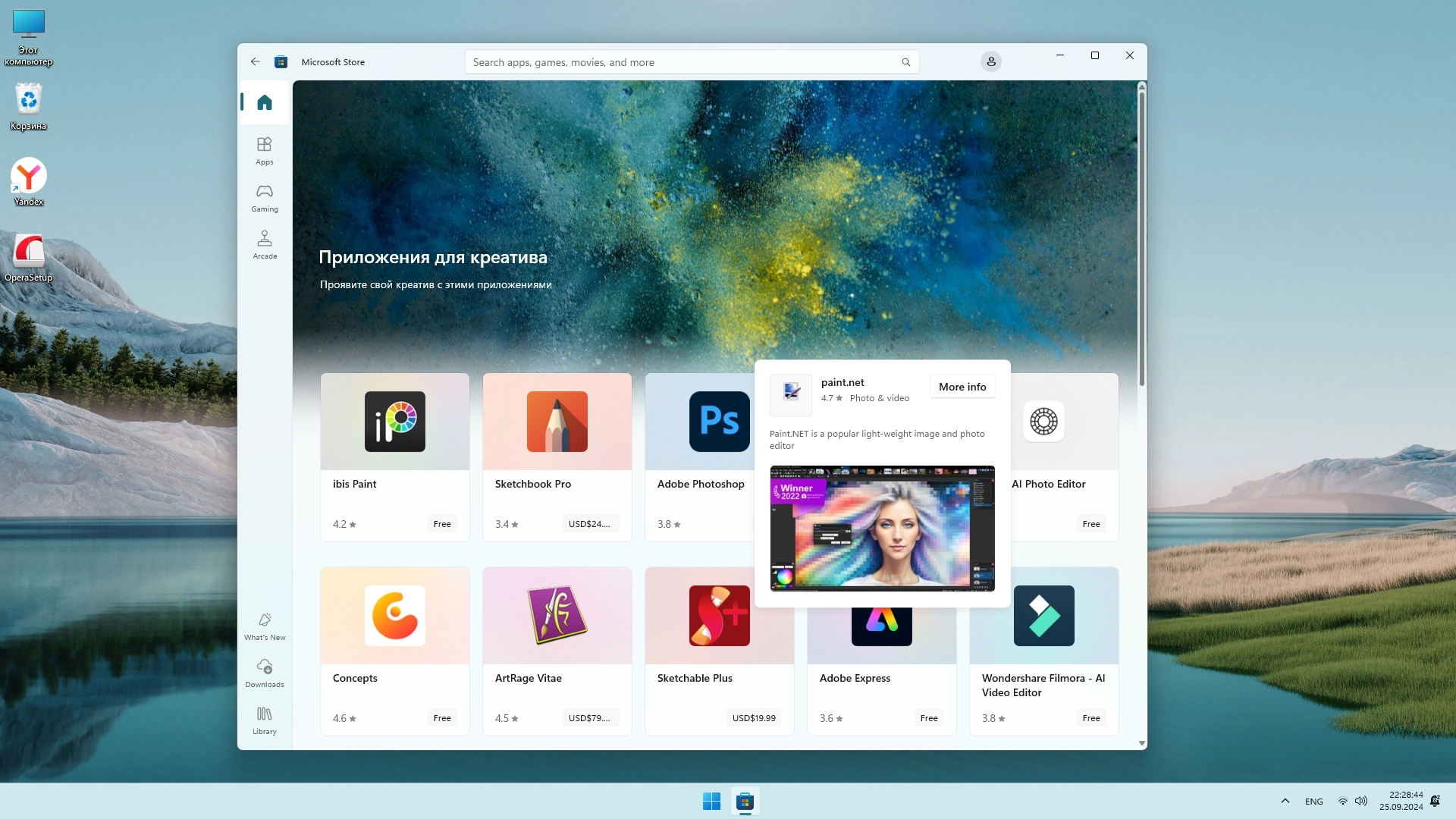1456x819 pixels.
Task: Go to the Gaming section
Action: click(265, 197)
